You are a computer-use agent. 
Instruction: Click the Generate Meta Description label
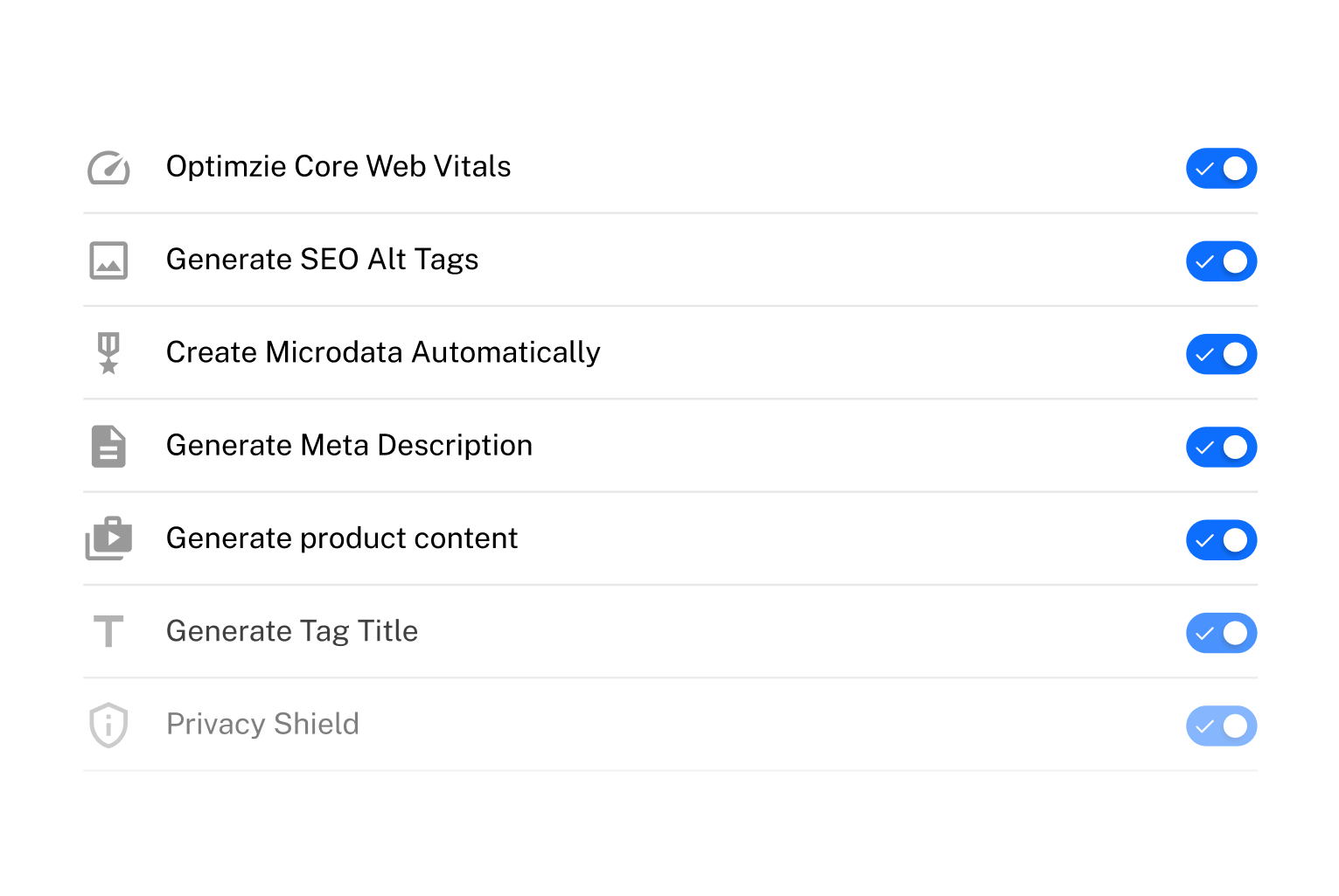[349, 446]
